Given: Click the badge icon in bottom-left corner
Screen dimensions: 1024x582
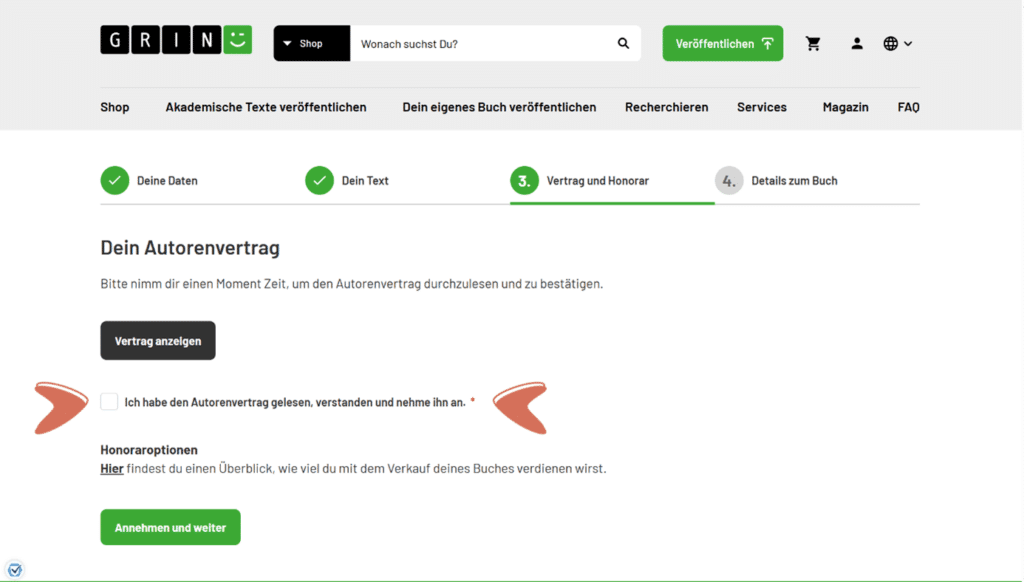Looking at the screenshot, I should tap(14, 570).
